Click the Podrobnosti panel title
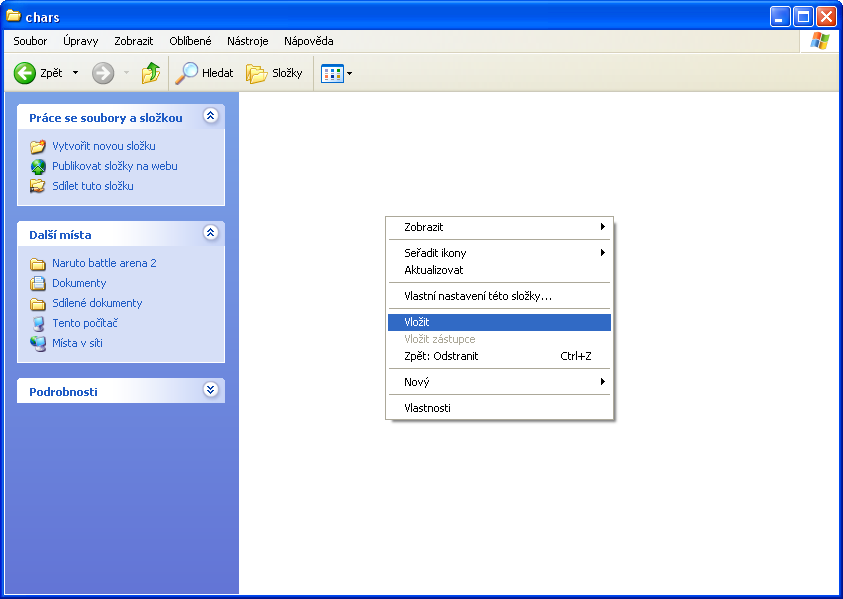 click(63, 392)
